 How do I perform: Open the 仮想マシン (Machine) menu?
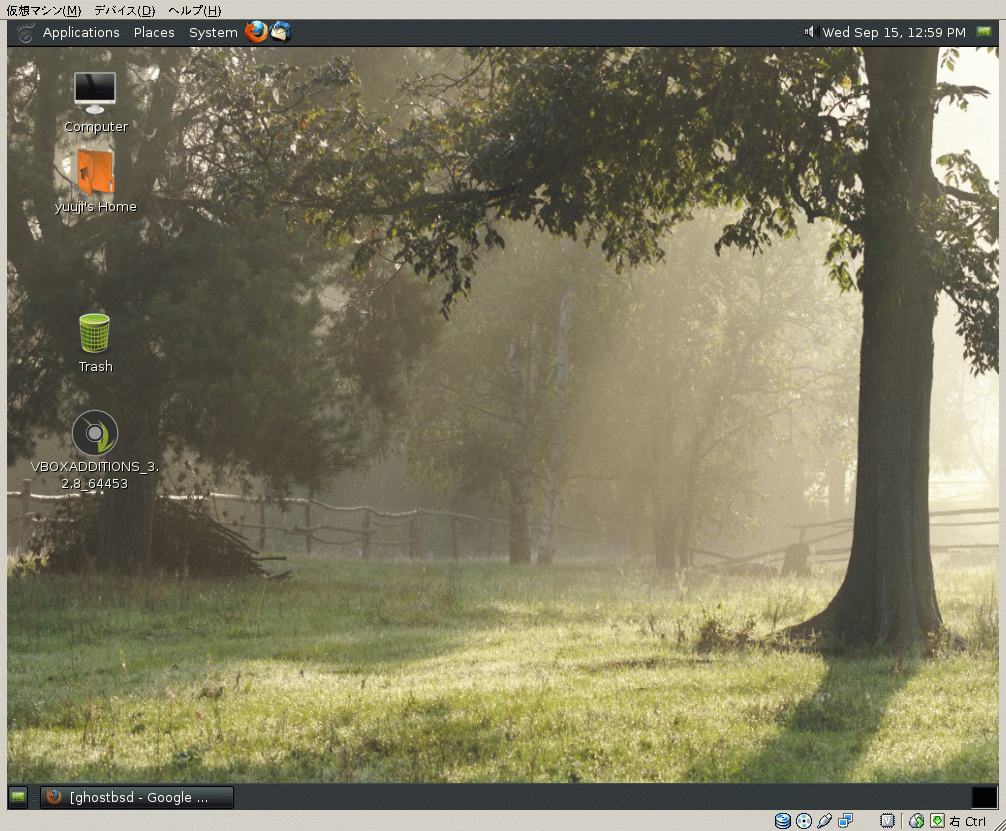coord(44,10)
